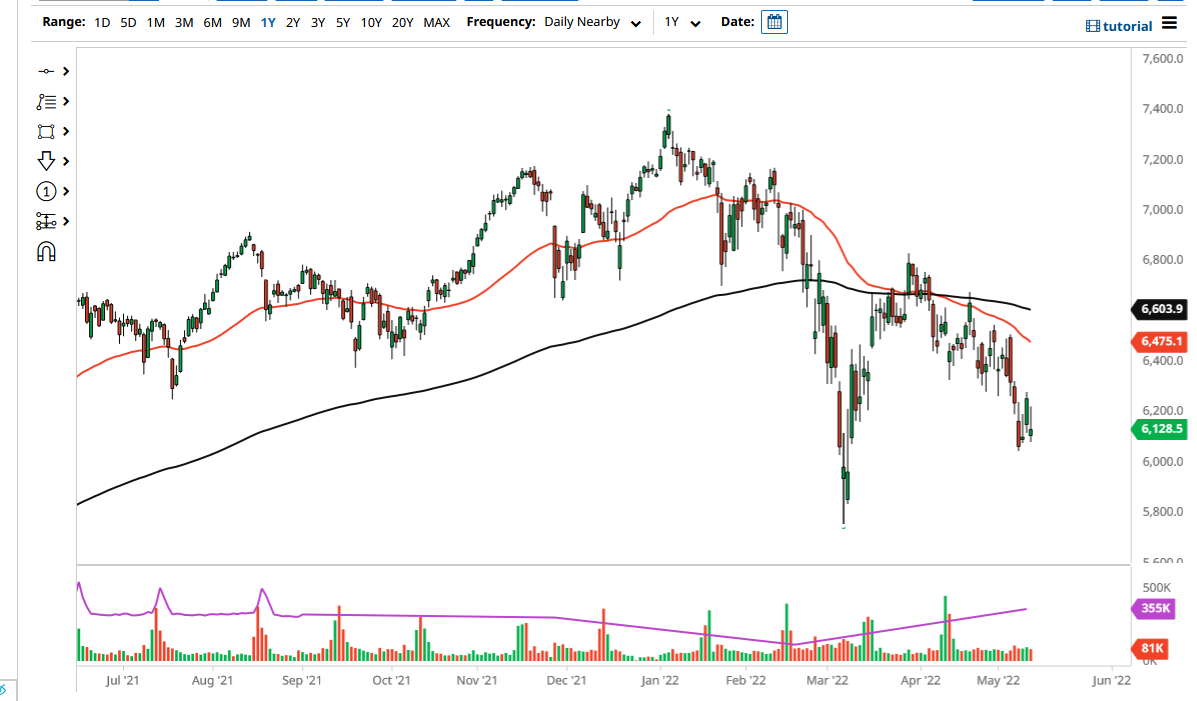
Task: Activate the 5D range option
Action: [128, 22]
